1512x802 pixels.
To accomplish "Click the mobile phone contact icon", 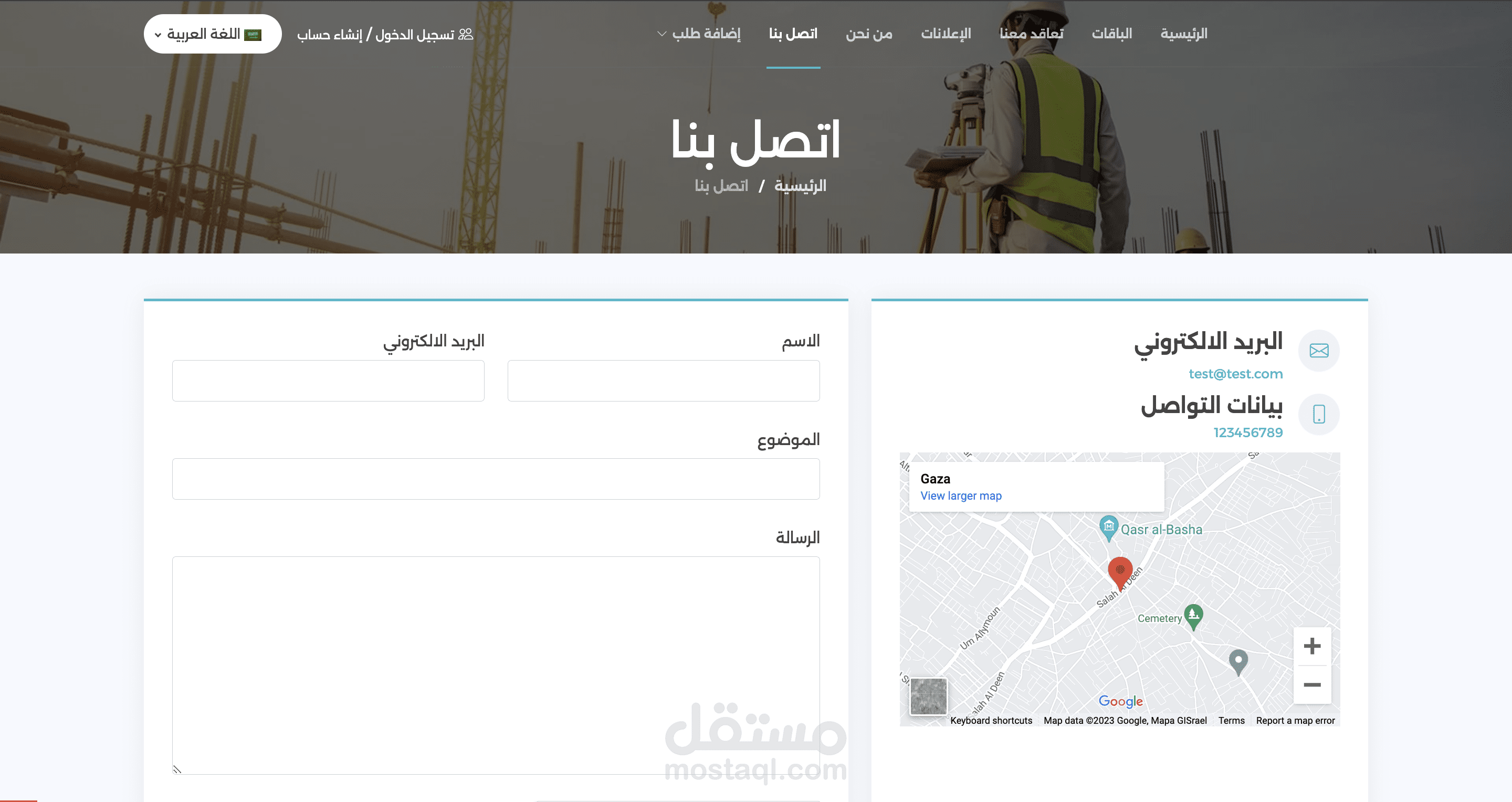I will pos(1318,414).
